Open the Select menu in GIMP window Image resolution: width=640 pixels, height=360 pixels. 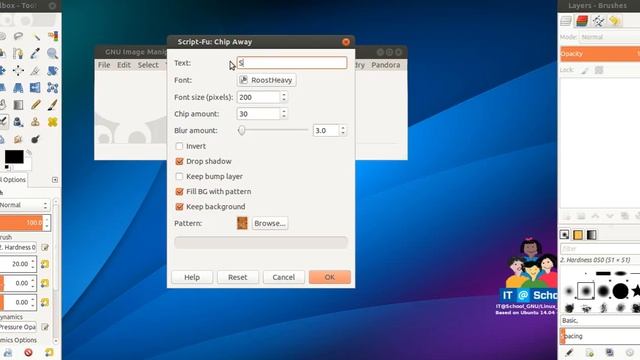148,65
